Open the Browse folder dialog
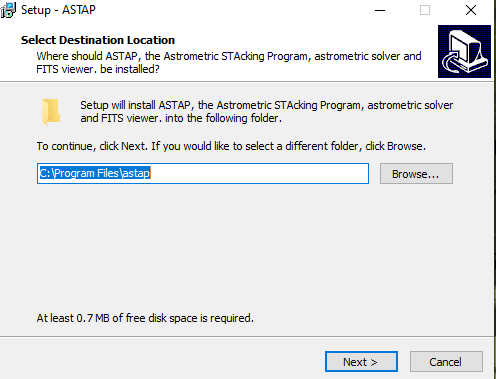 tap(416, 174)
